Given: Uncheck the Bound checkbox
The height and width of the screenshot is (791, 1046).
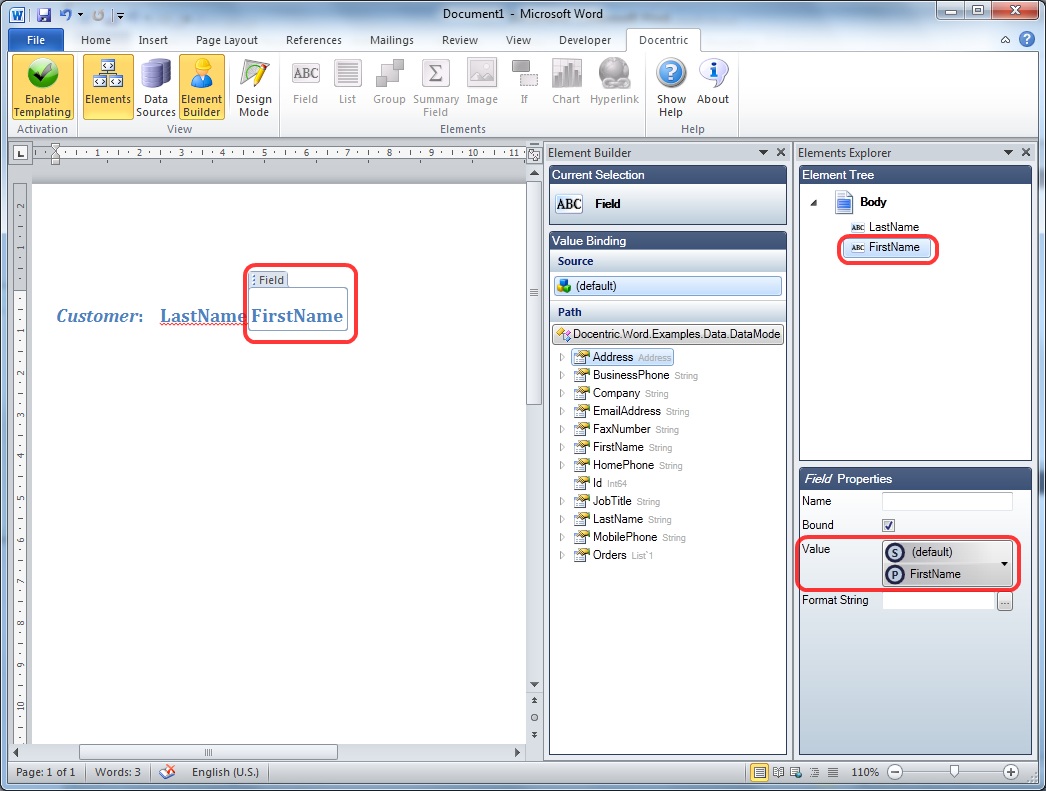Looking at the screenshot, I should (889, 526).
